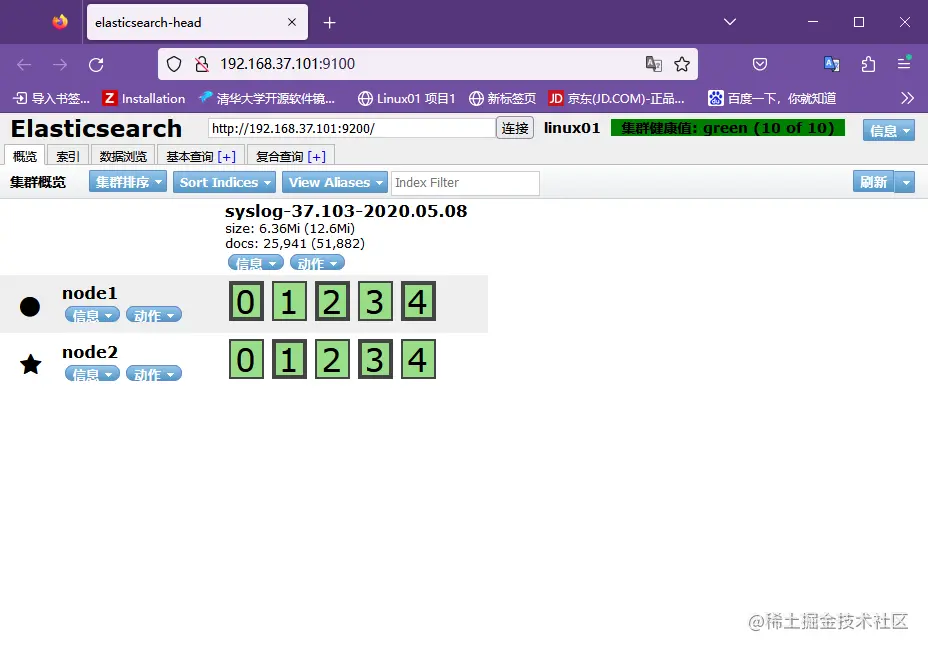Select shard 0 on node2
928x651 pixels.
[x=246, y=359]
